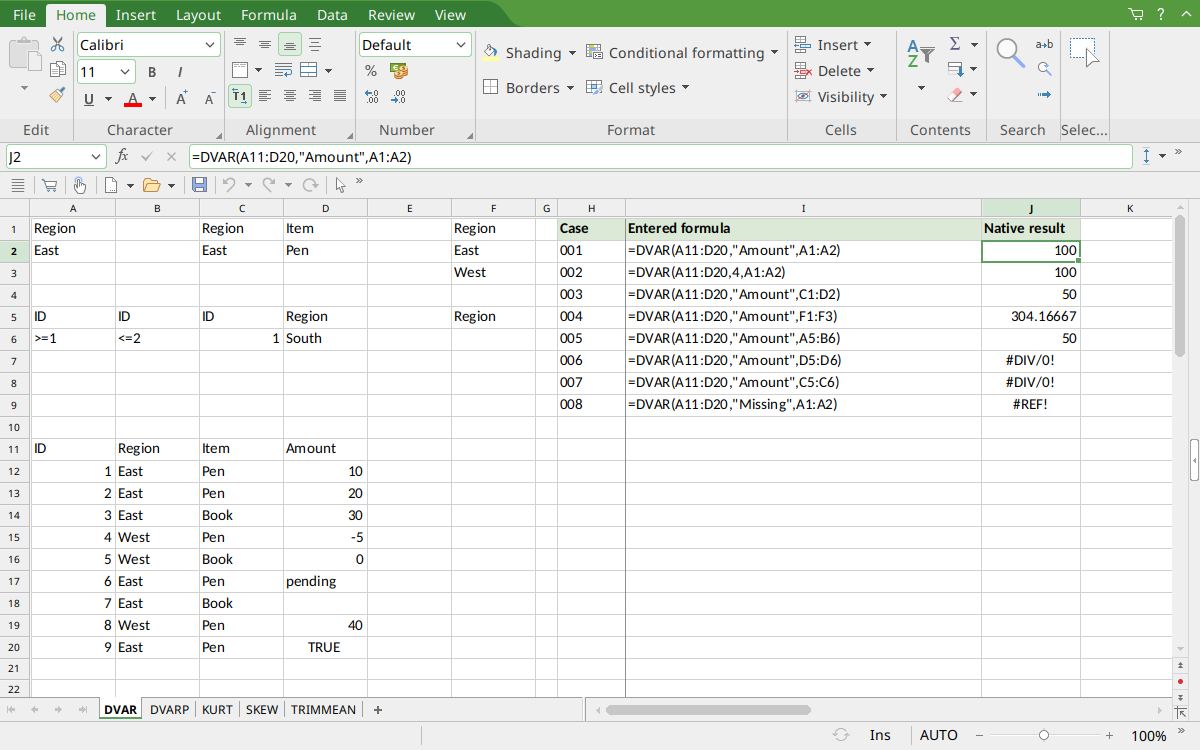Click the formula input line
Screen dimensions: 1200x750
pos(660,157)
